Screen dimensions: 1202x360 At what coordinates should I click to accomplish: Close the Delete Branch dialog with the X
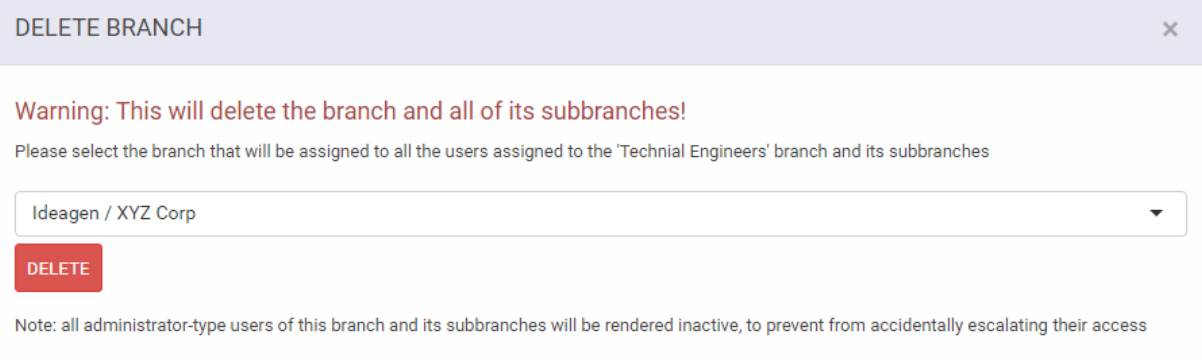(1169, 30)
